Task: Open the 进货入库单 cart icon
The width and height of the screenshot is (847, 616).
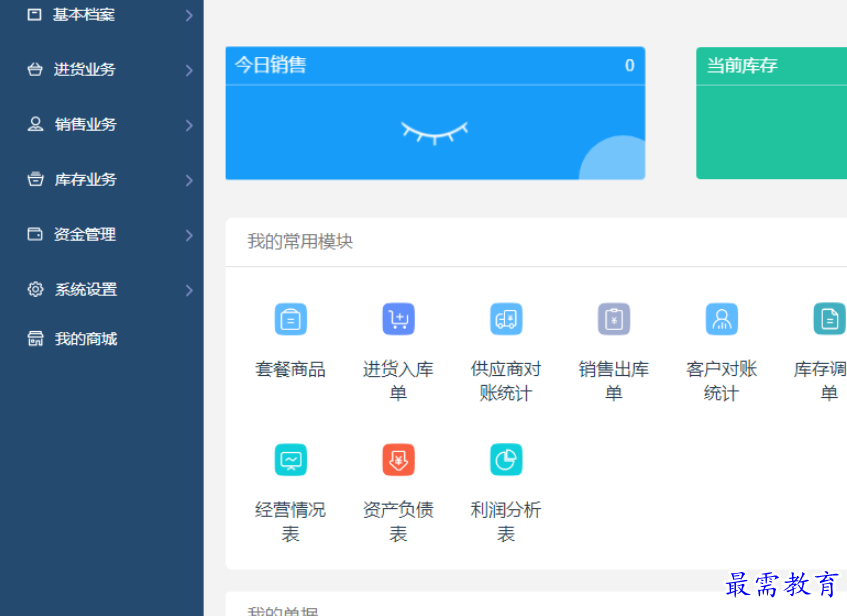Action: click(399, 319)
